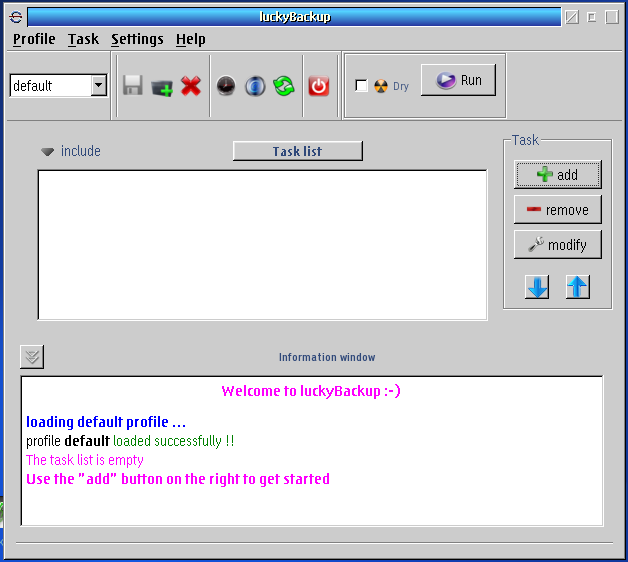The width and height of the screenshot is (628, 562).
Task: Click the save profile floppy disk icon
Action: point(133,85)
